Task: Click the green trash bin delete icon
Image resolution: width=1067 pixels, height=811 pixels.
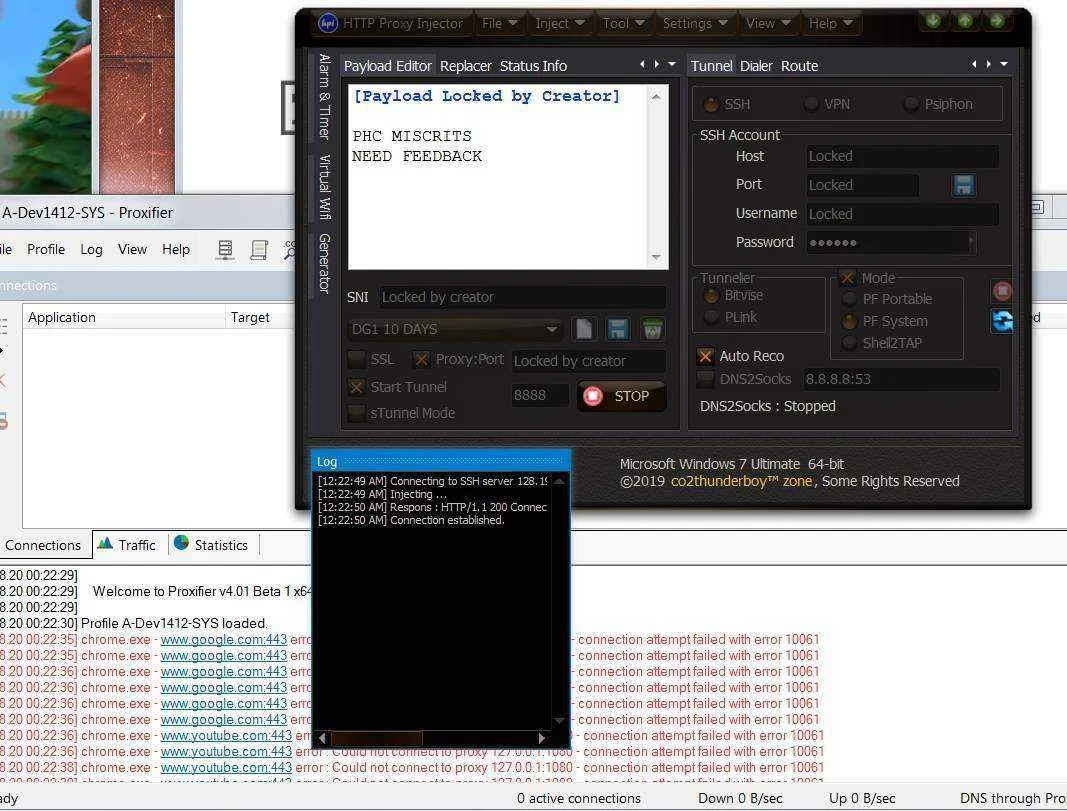Action: pos(652,329)
